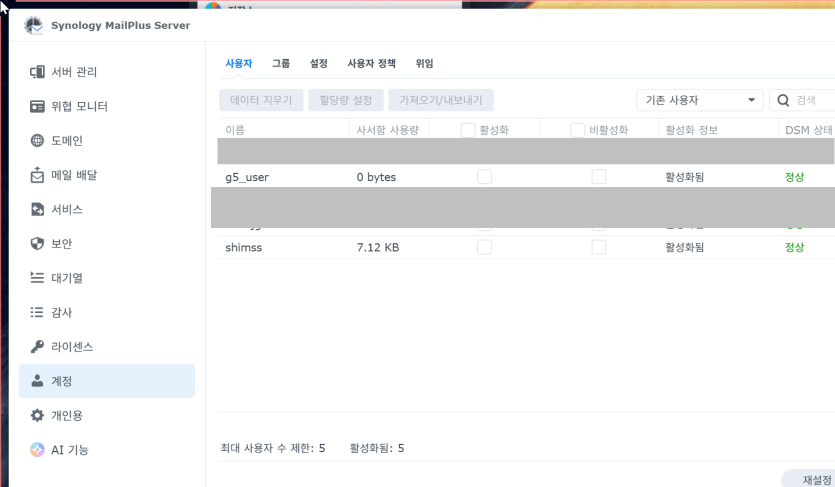Image resolution: width=835 pixels, height=487 pixels.
Task: Open 대기열 section
Action: [x=107, y=277]
